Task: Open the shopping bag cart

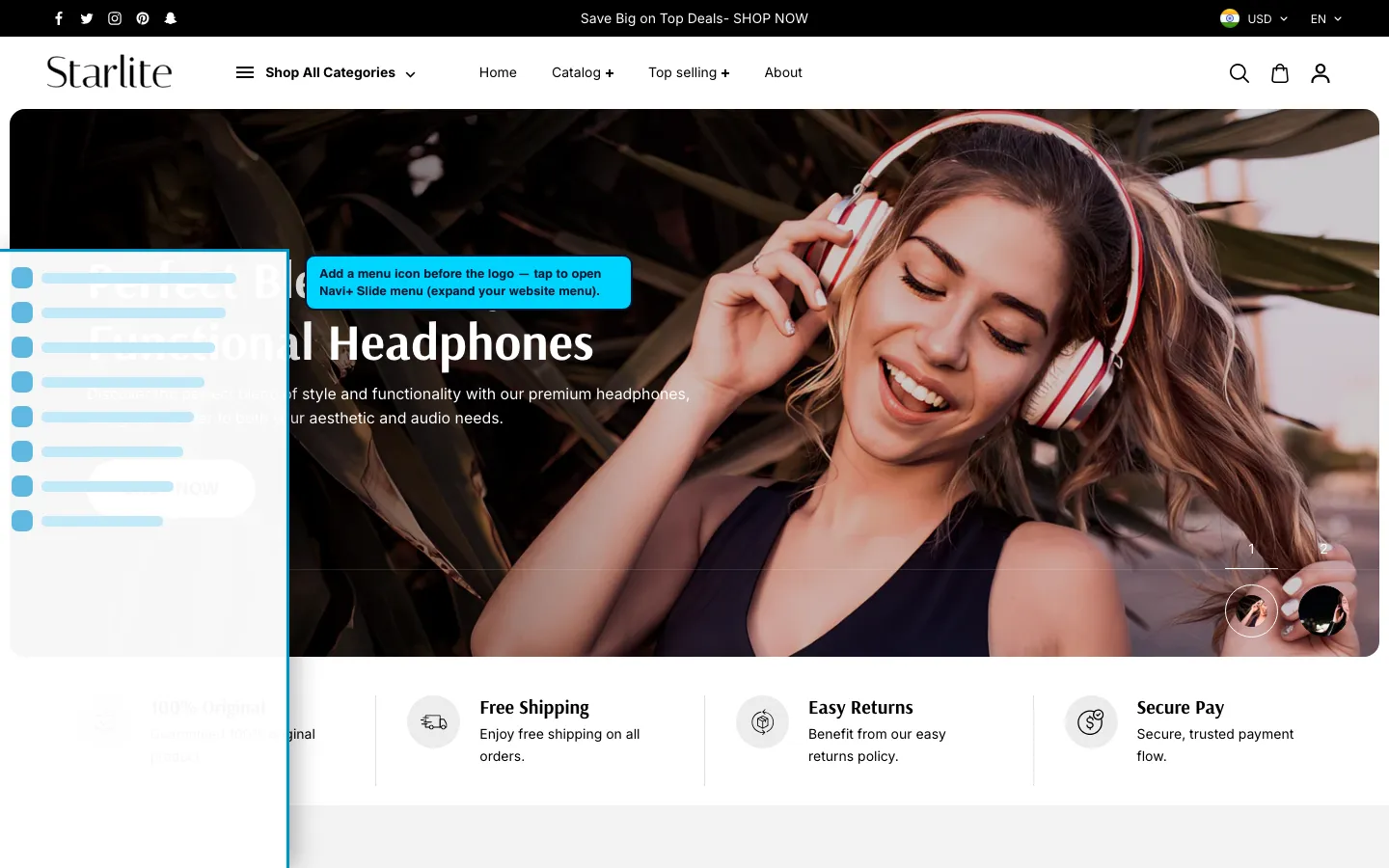Action: coord(1280,73)
